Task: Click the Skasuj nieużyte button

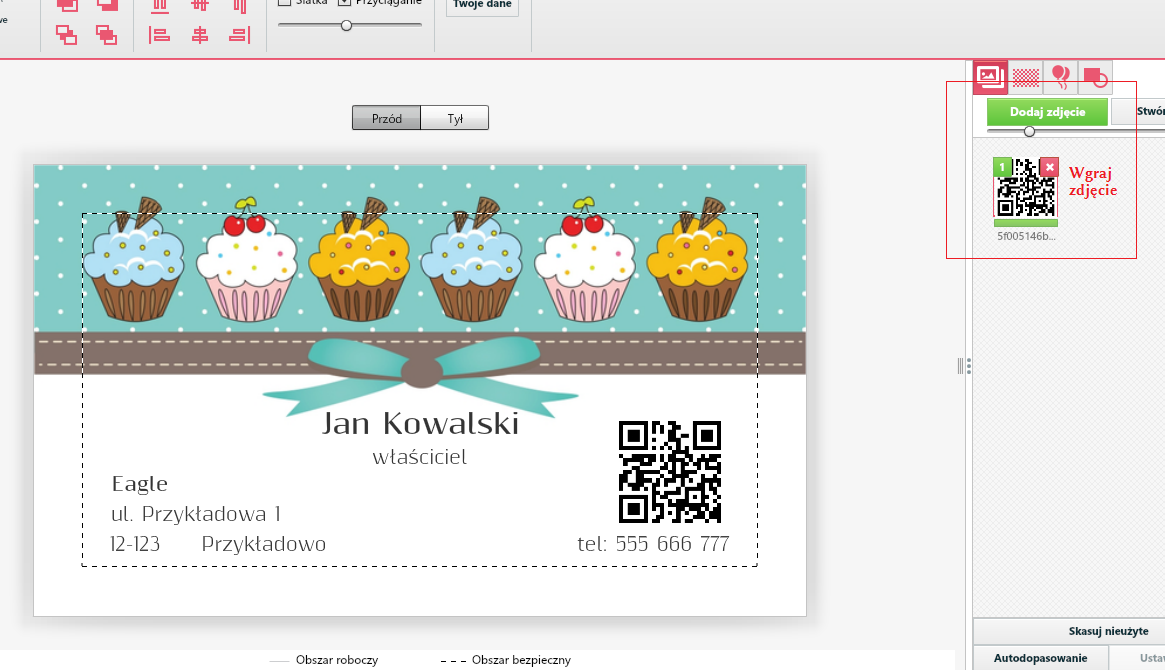Action: coord(1108,631)
